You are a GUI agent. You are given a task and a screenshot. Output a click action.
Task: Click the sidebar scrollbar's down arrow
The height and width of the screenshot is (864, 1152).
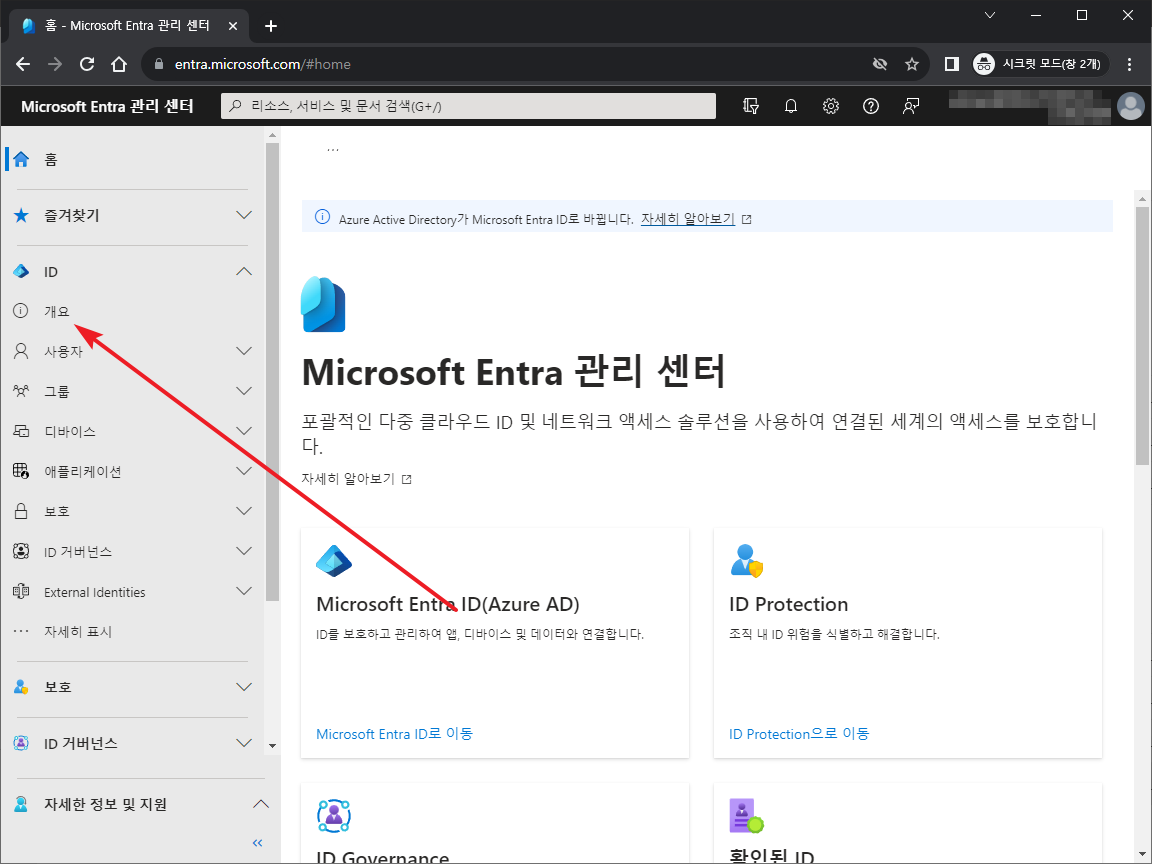272,746
